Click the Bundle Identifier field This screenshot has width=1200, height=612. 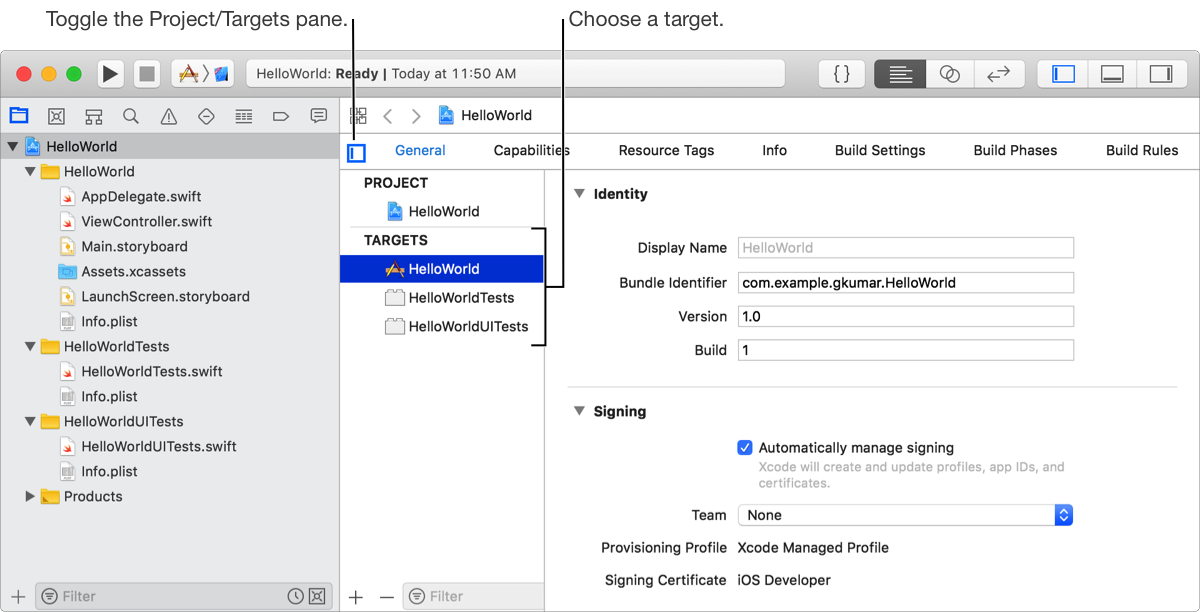click(905, 283)
